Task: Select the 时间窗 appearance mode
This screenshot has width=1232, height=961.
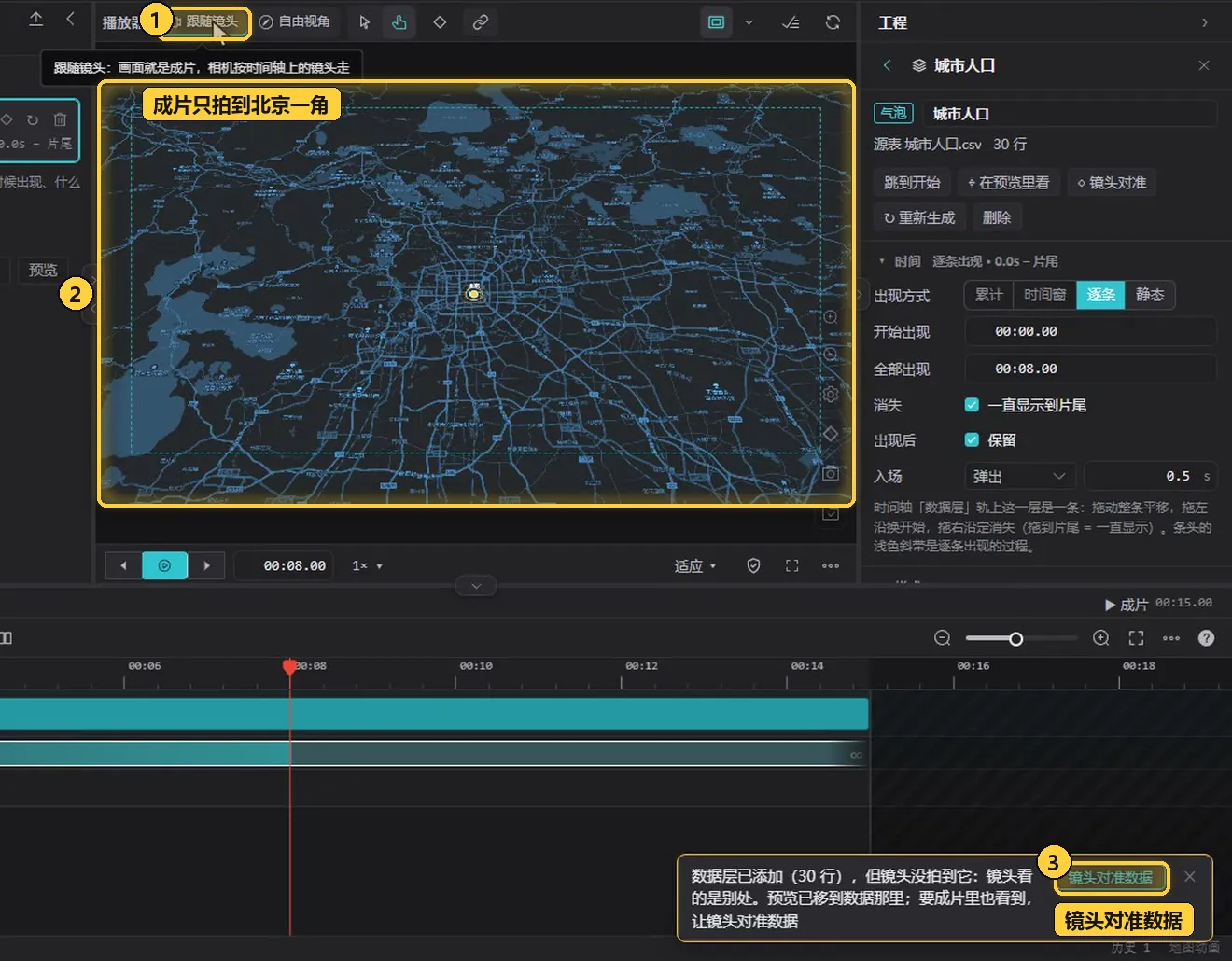Action: pyautogui.click(x=1044, y=295)
